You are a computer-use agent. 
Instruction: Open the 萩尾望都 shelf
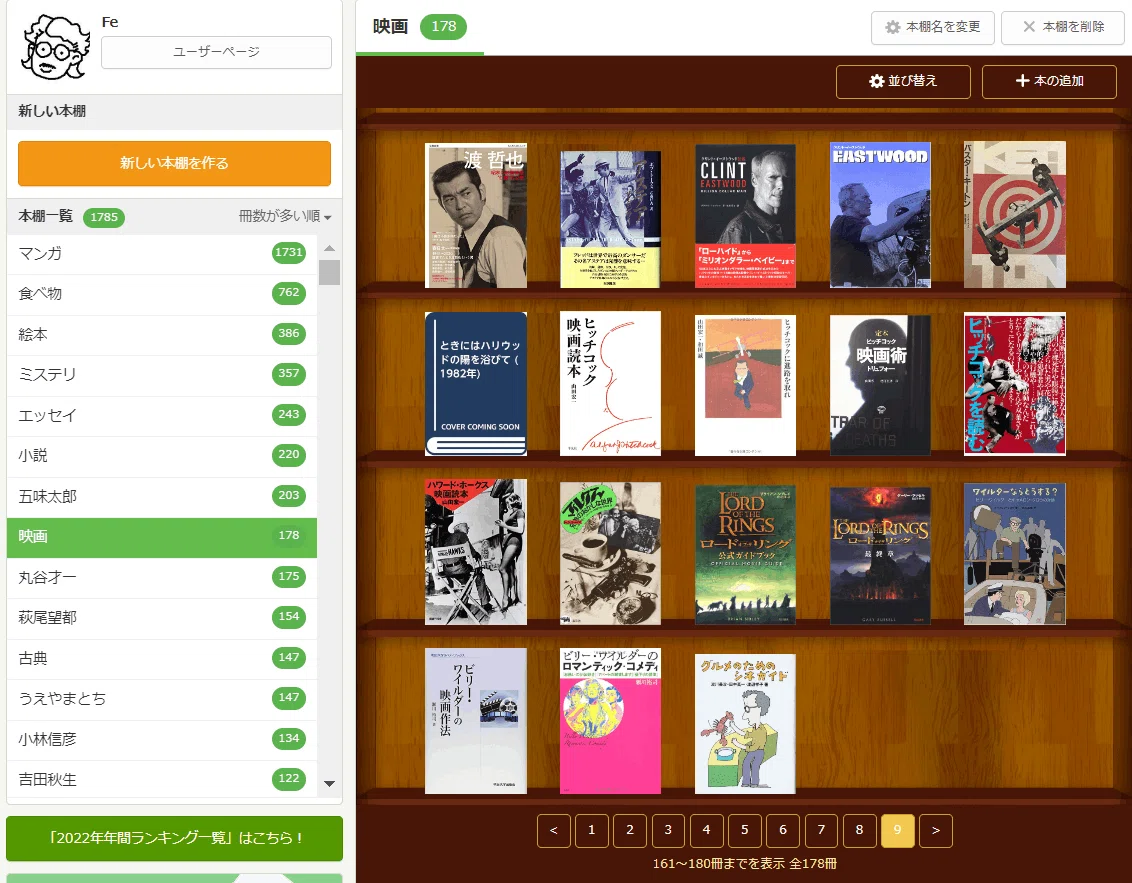pos(162,618)
